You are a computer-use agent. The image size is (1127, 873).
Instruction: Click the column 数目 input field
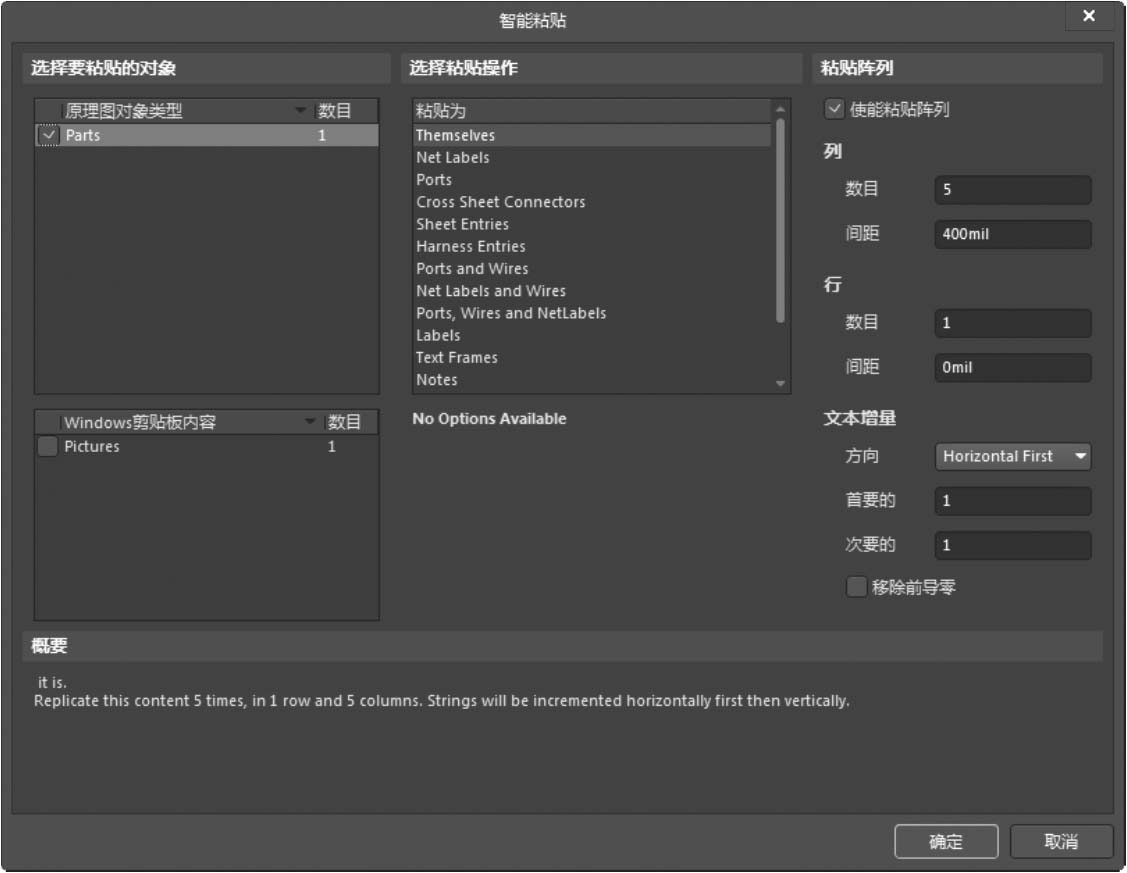coord(1012,190)
